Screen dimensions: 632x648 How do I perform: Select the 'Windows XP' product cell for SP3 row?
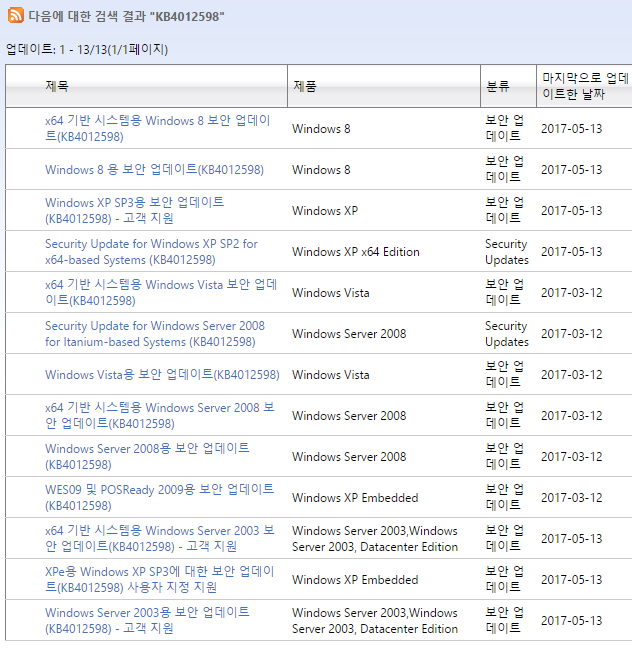[x=325, y=210]
